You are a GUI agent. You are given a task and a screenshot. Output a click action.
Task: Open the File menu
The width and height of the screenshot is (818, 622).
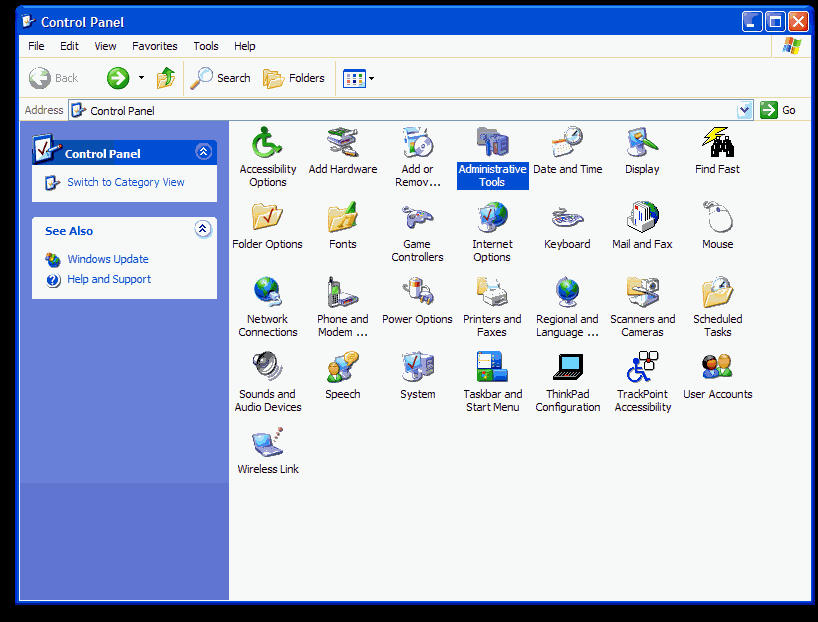coord(36,46)
